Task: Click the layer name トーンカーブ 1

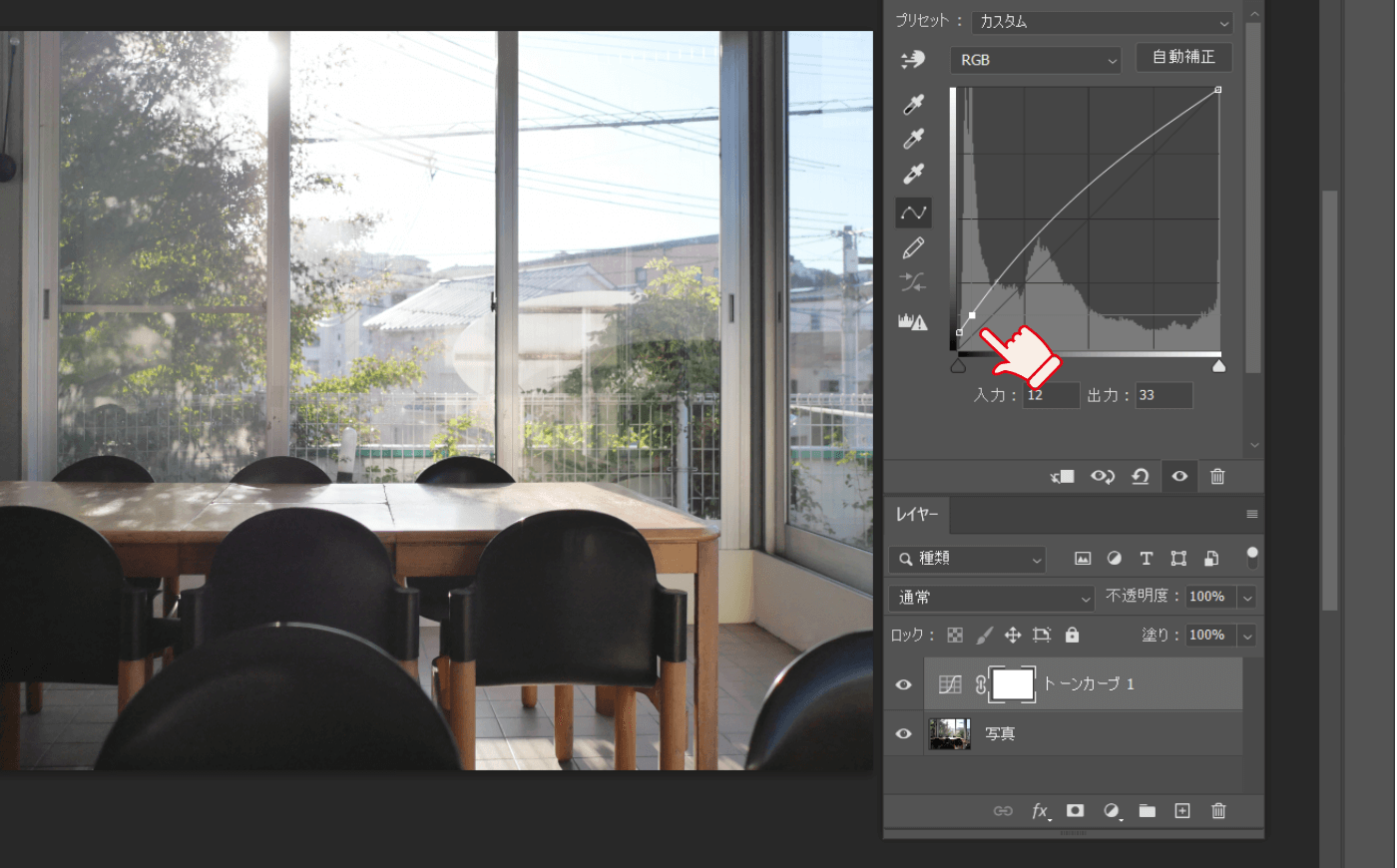Action: tap(1089, 684)
